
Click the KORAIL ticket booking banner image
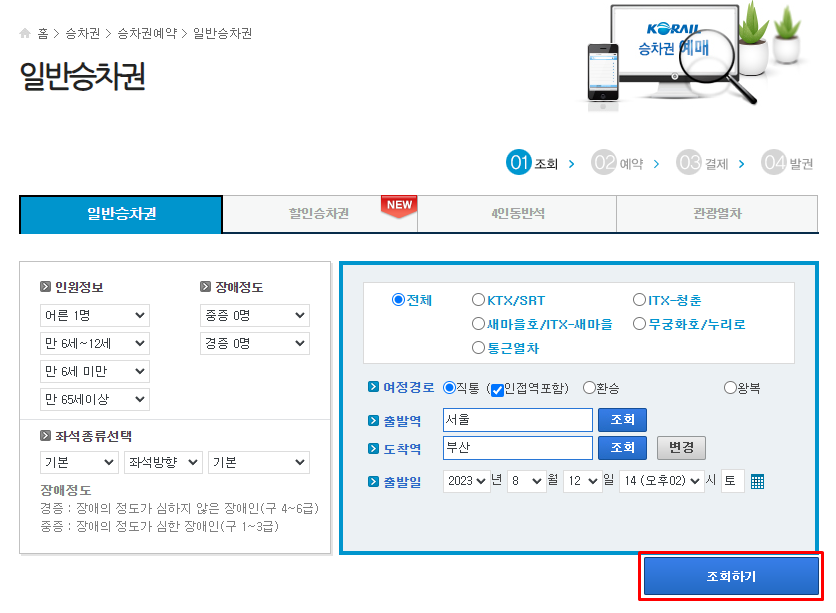tap(694, 55)
